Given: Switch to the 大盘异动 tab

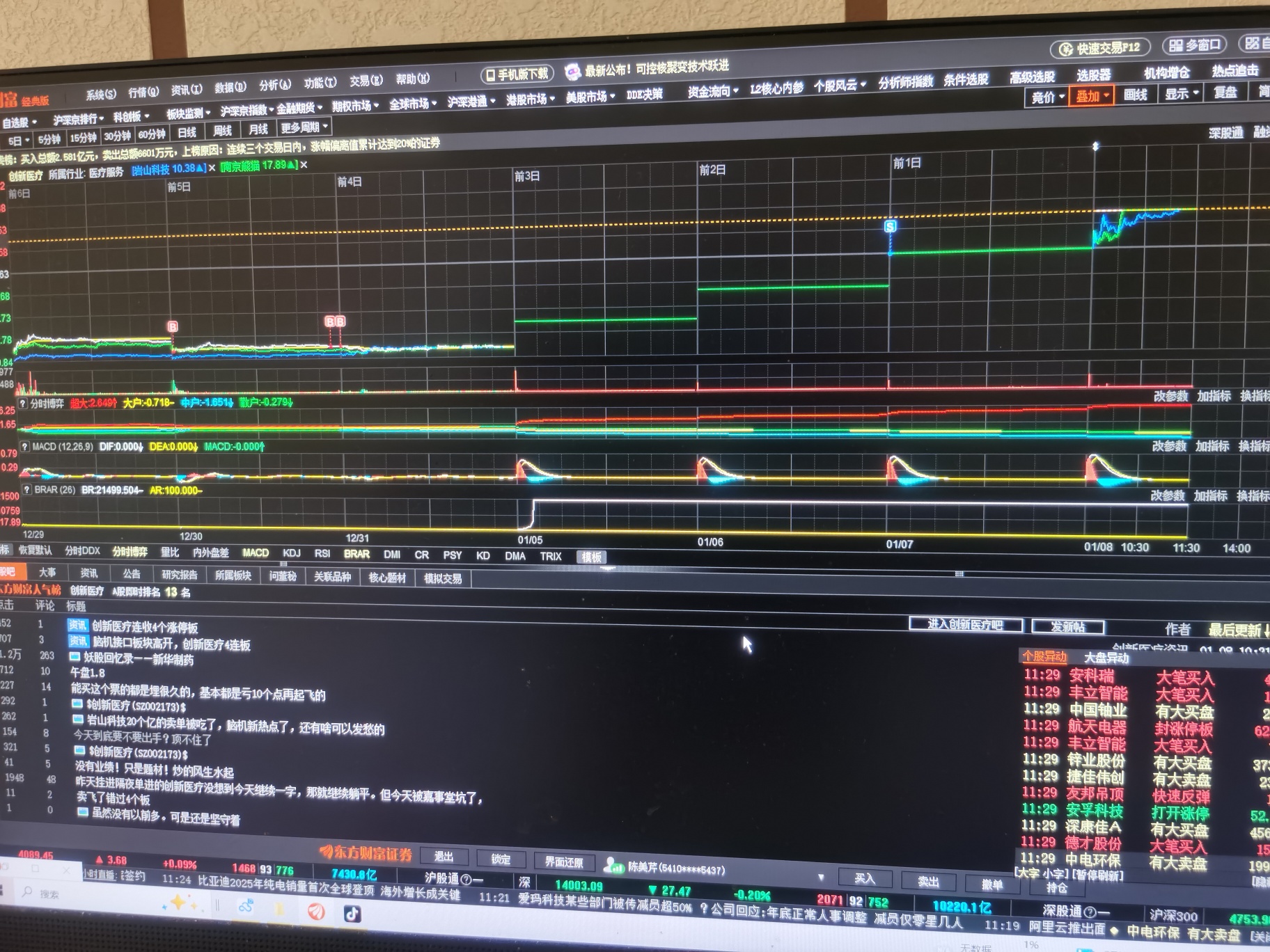Looking at the screenshot, I should coord(1106,658).
